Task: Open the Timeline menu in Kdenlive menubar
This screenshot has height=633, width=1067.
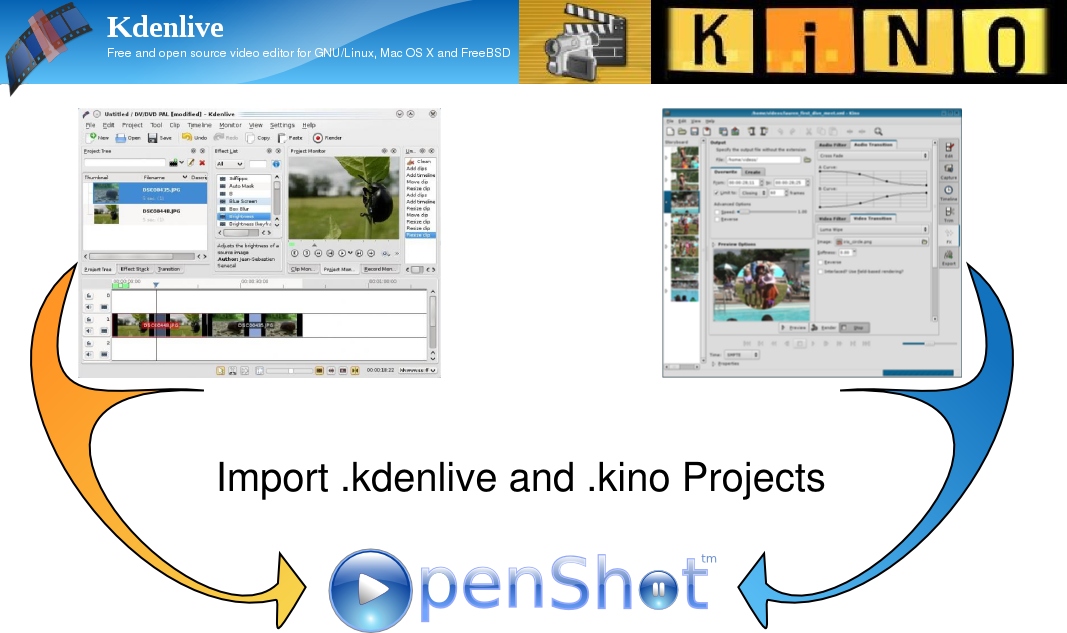Action: [x=199, y=125]
